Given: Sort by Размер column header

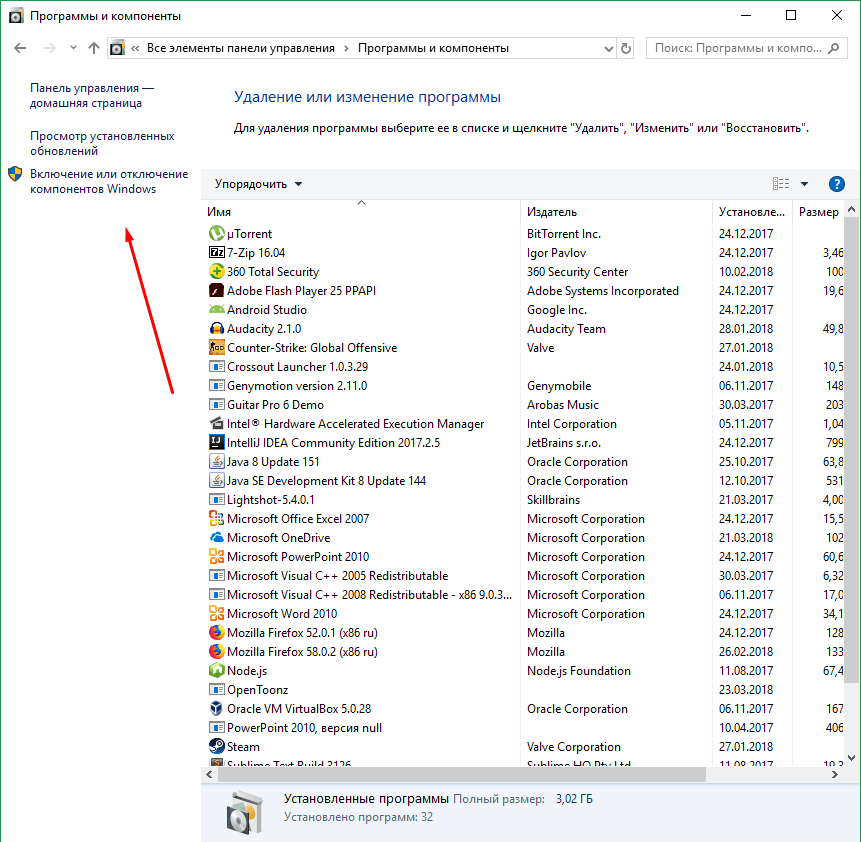Looking at the screenshot, I should point(818,211).
